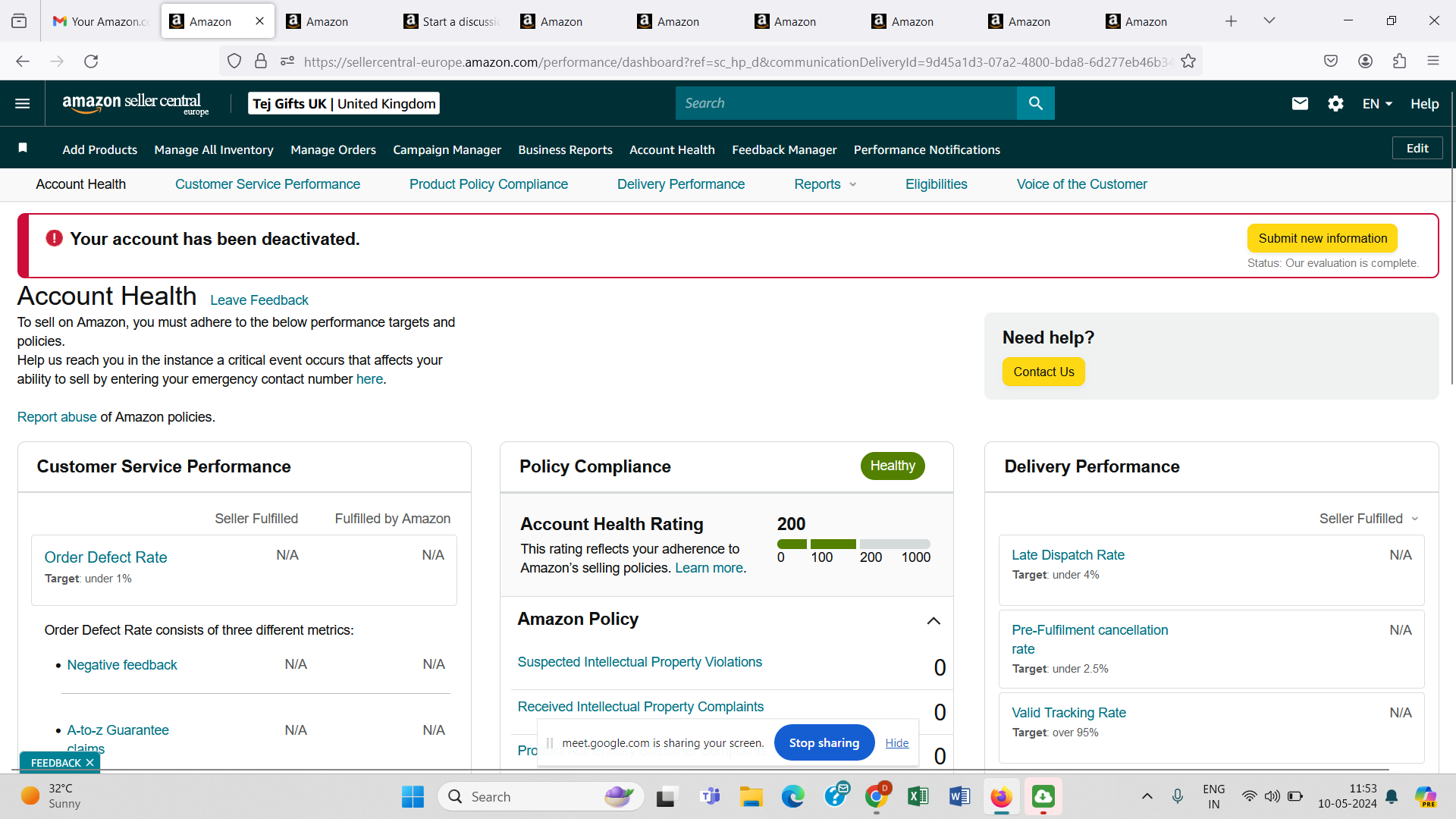
Task: Open Microsoft Teams from the taskbar
Action: click(711, 797)
